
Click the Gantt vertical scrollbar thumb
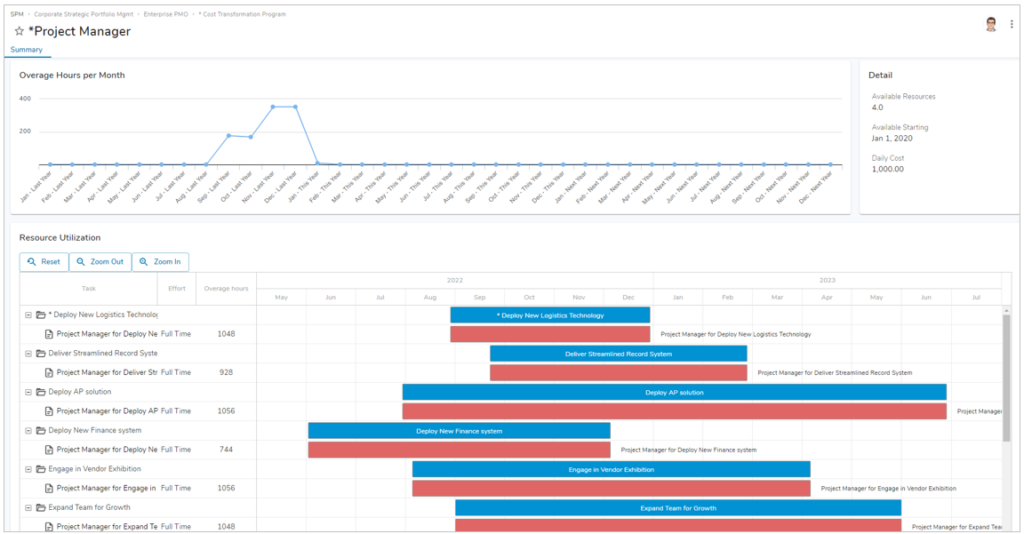(x=1006, y=379)
